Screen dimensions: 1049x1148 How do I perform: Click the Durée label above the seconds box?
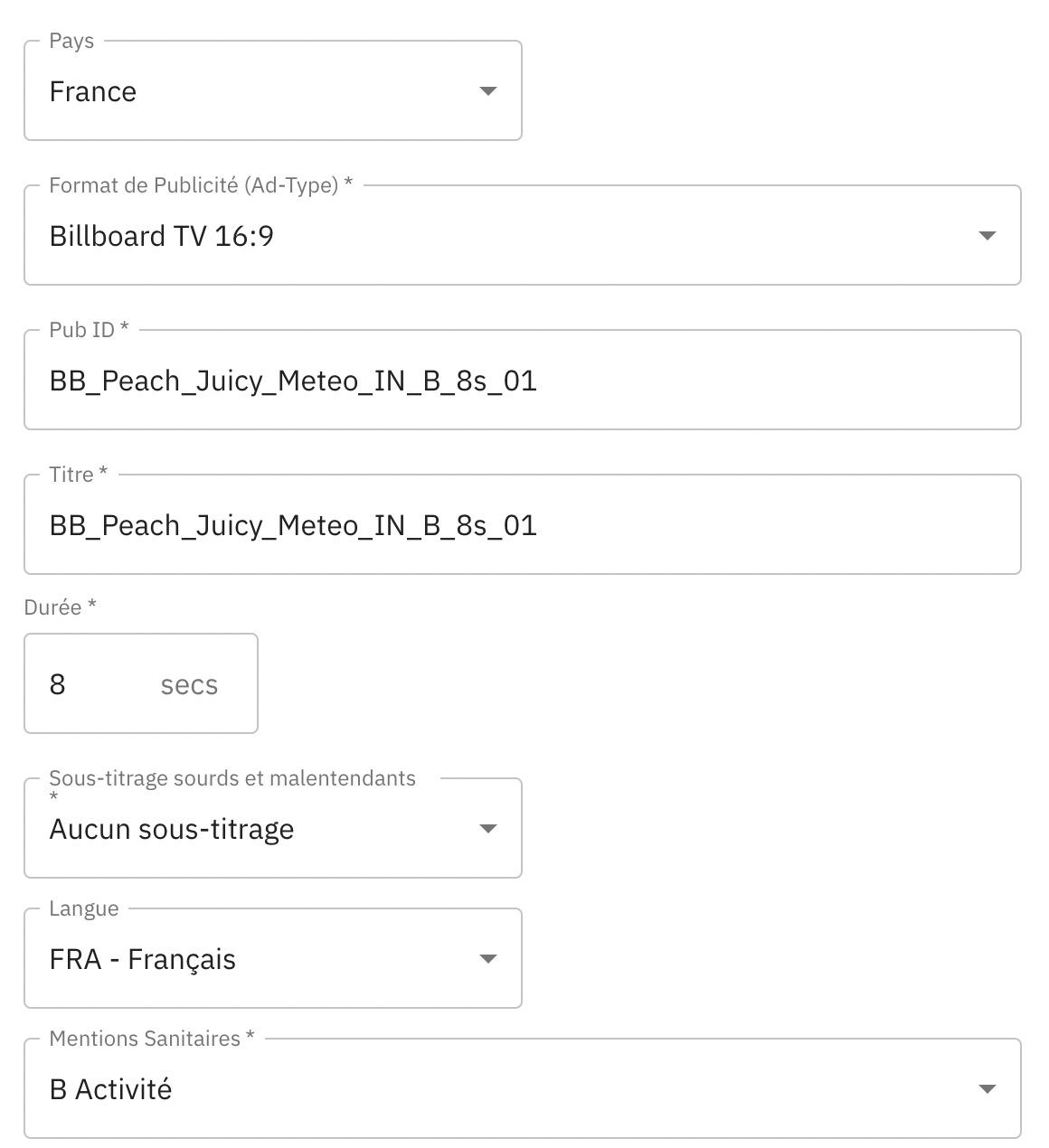click(53, 607)
